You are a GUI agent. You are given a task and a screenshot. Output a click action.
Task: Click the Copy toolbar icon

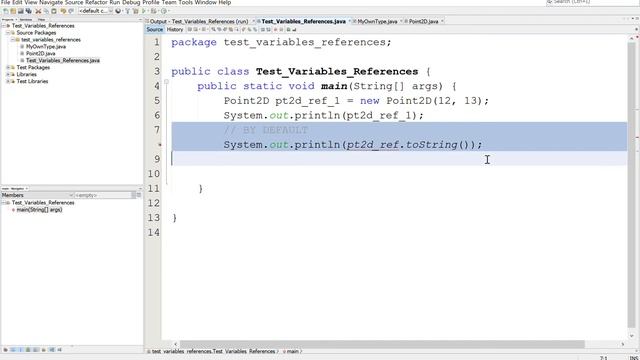[46, 11]
